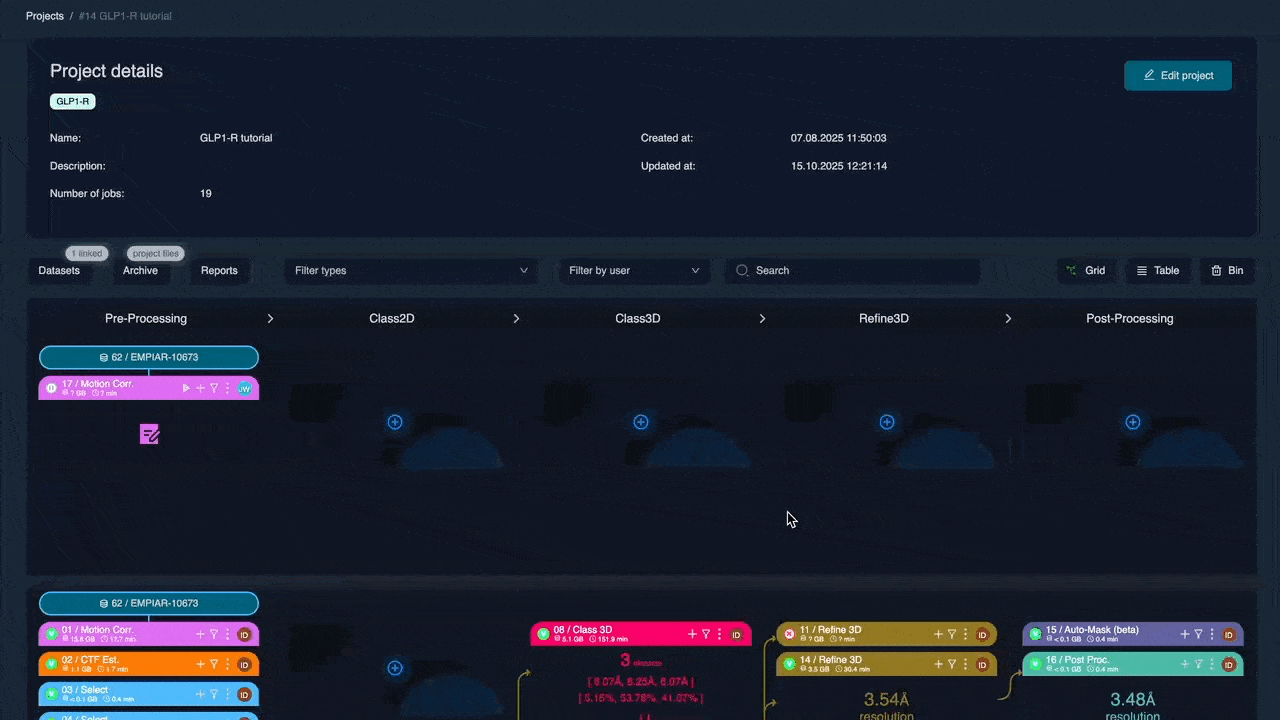Open three-dot menu on 11 / Refine 3D job

click(x=965, y=634)
